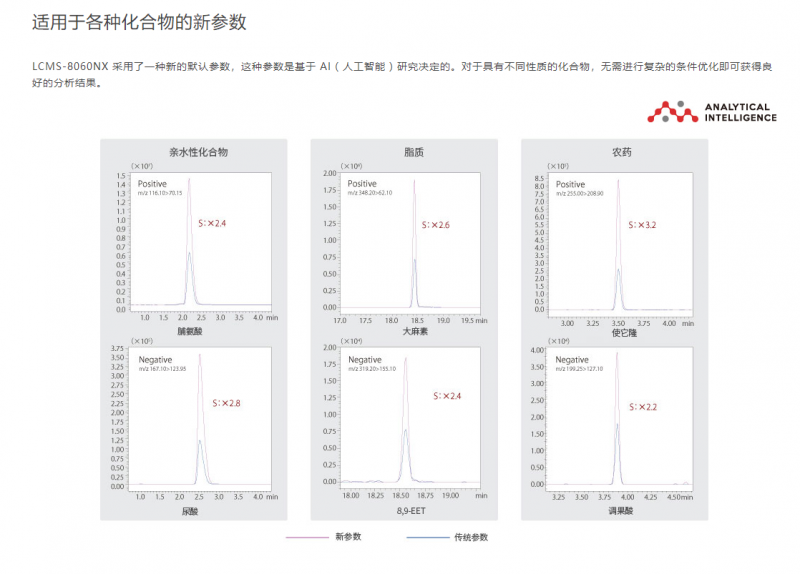Open the 尿酸 negative chromatogram chart
The height and width of the screenshot is (574, 800).
pyautogui.click(x=202, y=418)
